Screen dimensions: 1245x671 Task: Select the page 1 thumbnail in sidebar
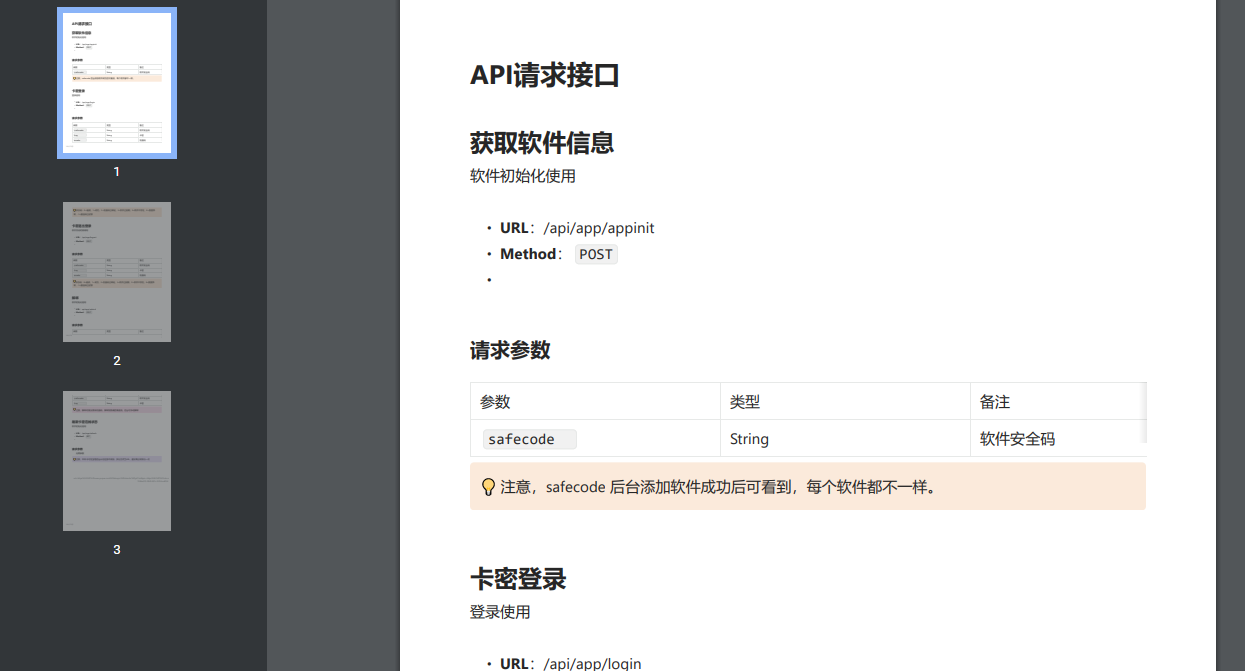116,82
